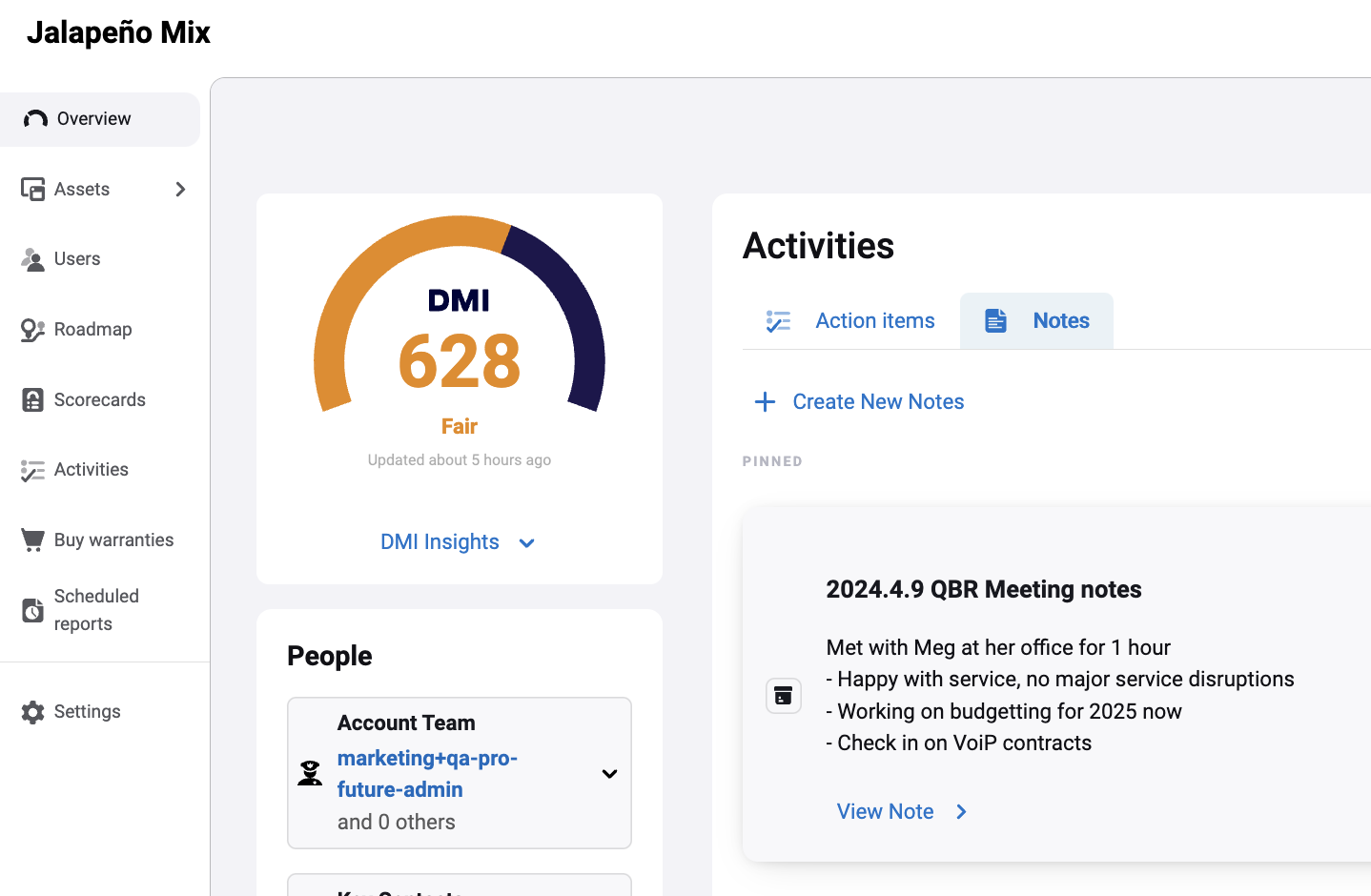Click 'Happy with service' note line
Image resolution: width=1371 pixels, height=896 pixels.
(x=1060, y=680)
